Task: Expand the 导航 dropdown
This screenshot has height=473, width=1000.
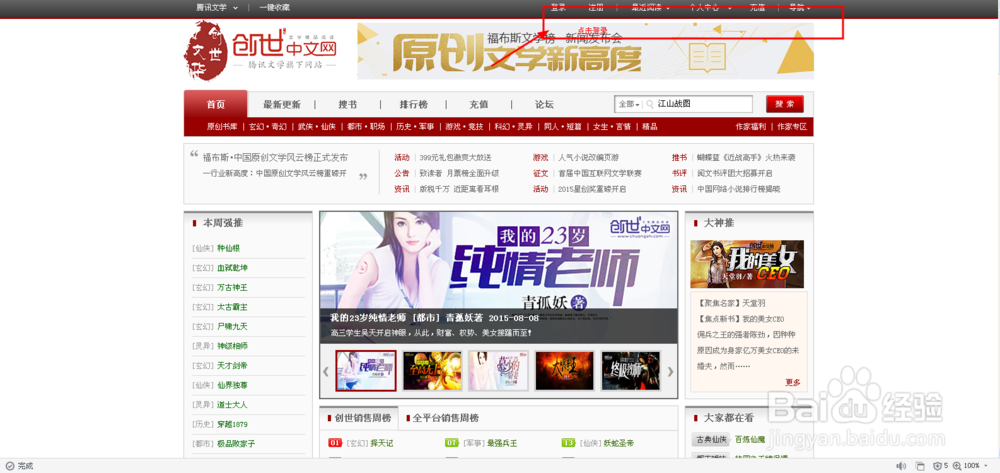Action: click(x=809, y=8)
